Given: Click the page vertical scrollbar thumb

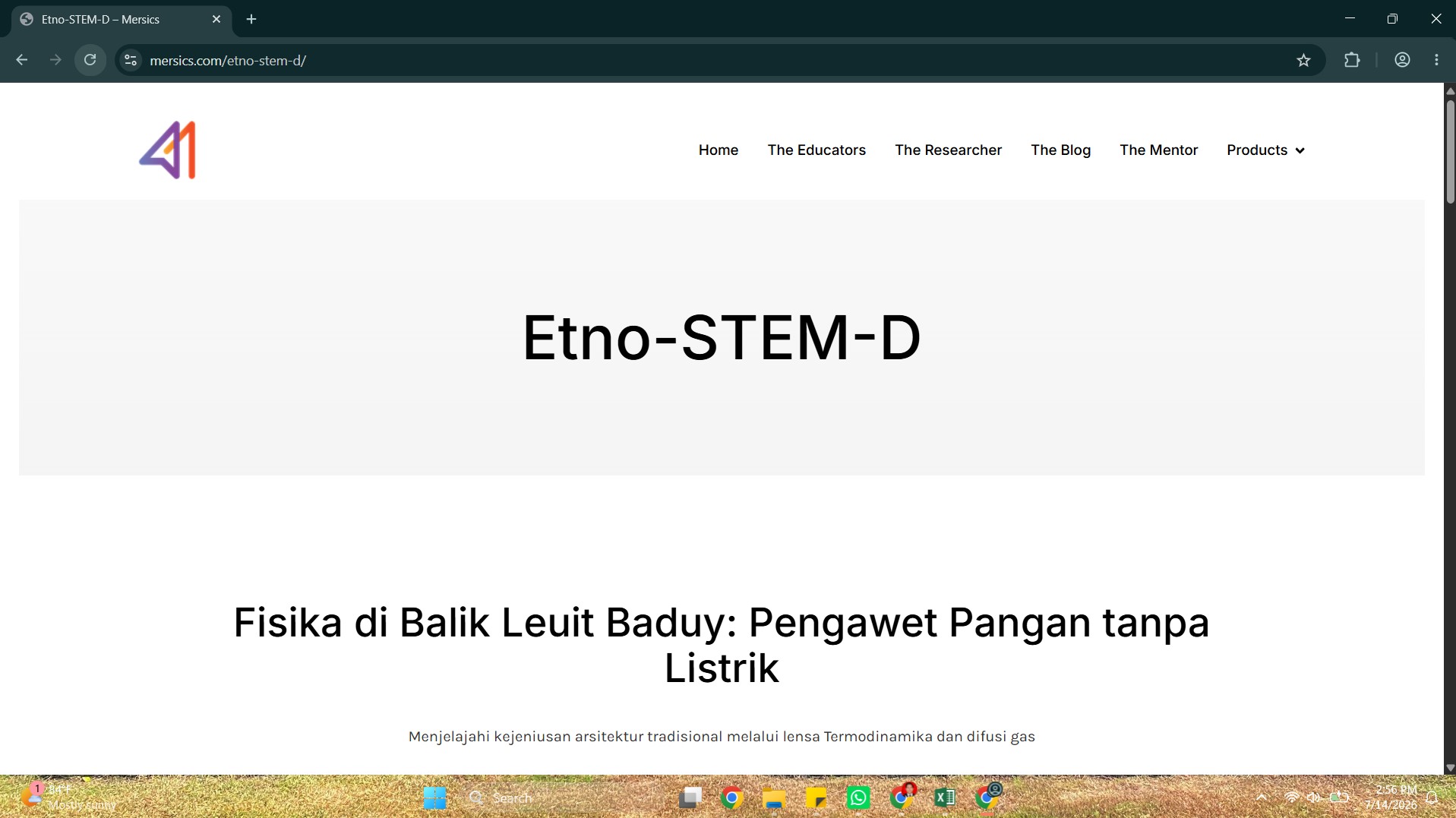Looking at the screenshot, I should coord(1450,152).
